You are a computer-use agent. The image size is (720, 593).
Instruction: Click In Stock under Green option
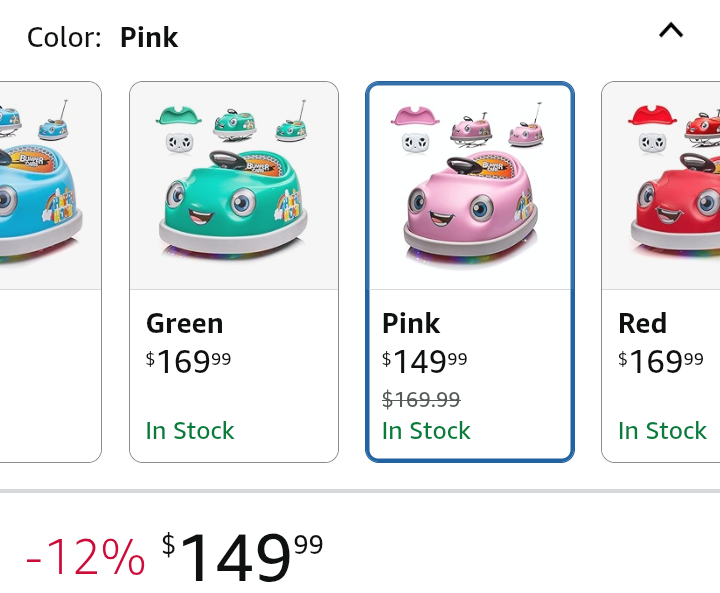[x=190, y=431]
